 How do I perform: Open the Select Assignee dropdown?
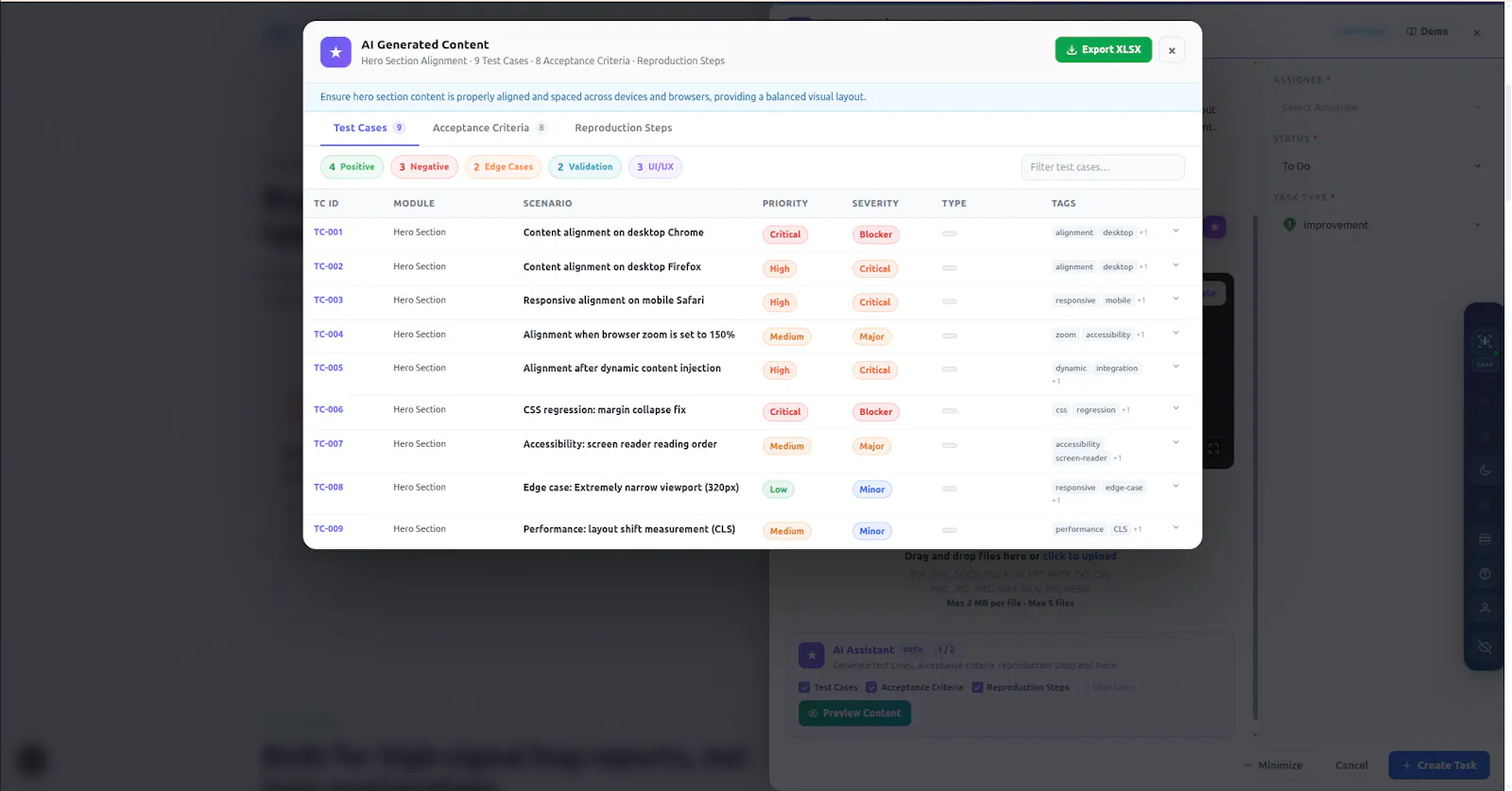1380,108
